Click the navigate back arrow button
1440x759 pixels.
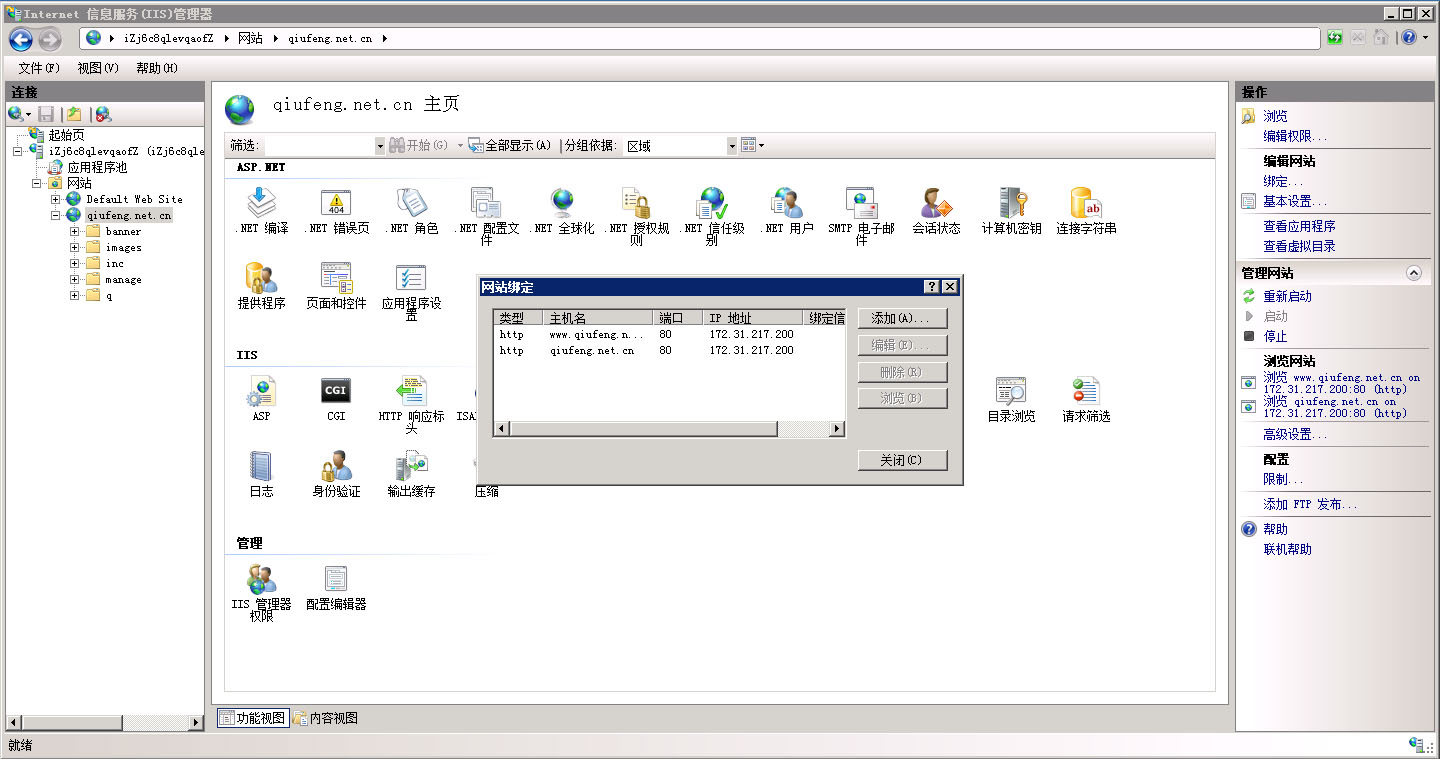[21, 39]
